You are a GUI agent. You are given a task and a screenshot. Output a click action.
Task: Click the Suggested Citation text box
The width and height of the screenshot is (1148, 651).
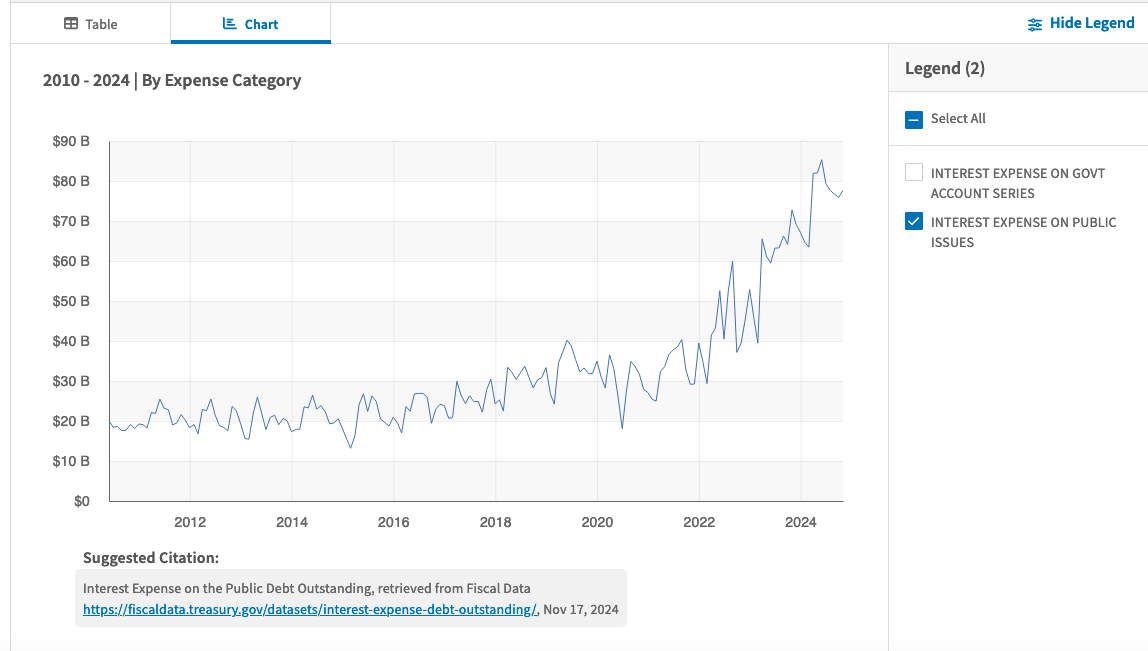[x=351, y=598]
